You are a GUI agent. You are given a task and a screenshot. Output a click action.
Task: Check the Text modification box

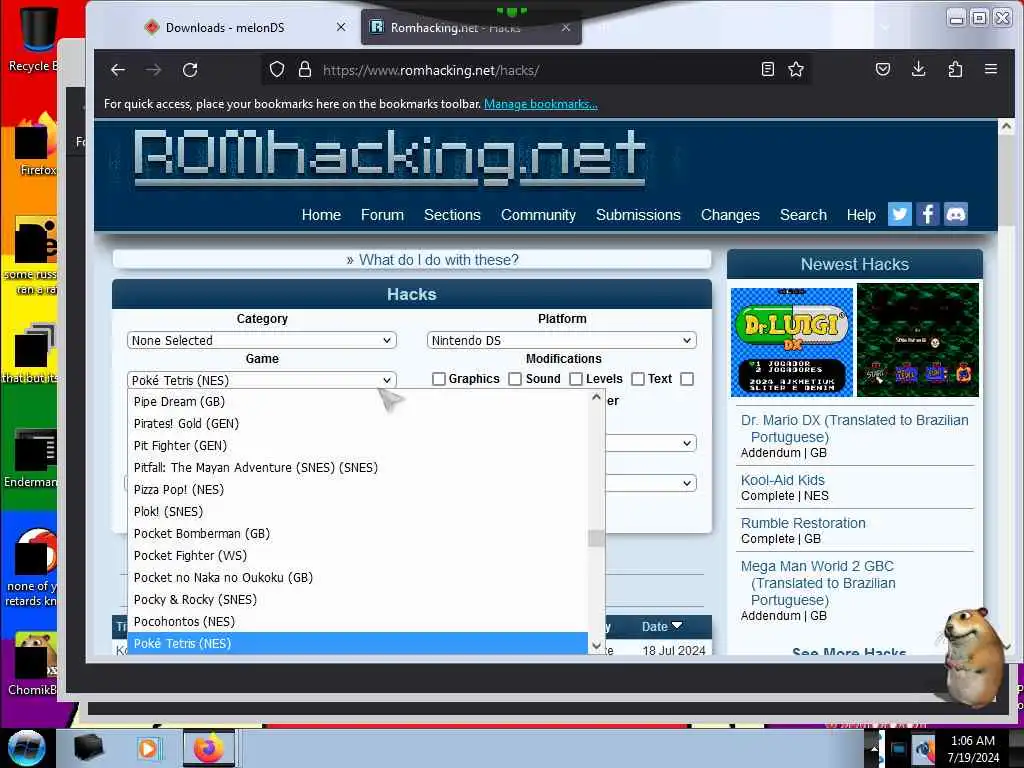click(x=638, y=379)
